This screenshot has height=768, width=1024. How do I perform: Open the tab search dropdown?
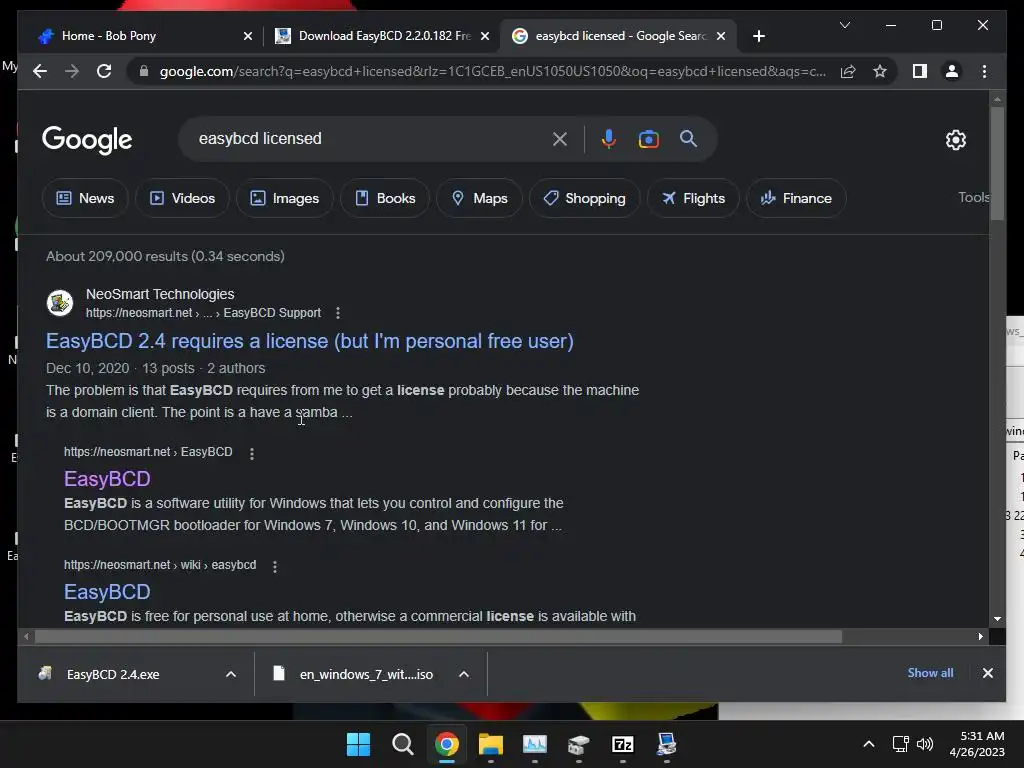coord(844,25)
